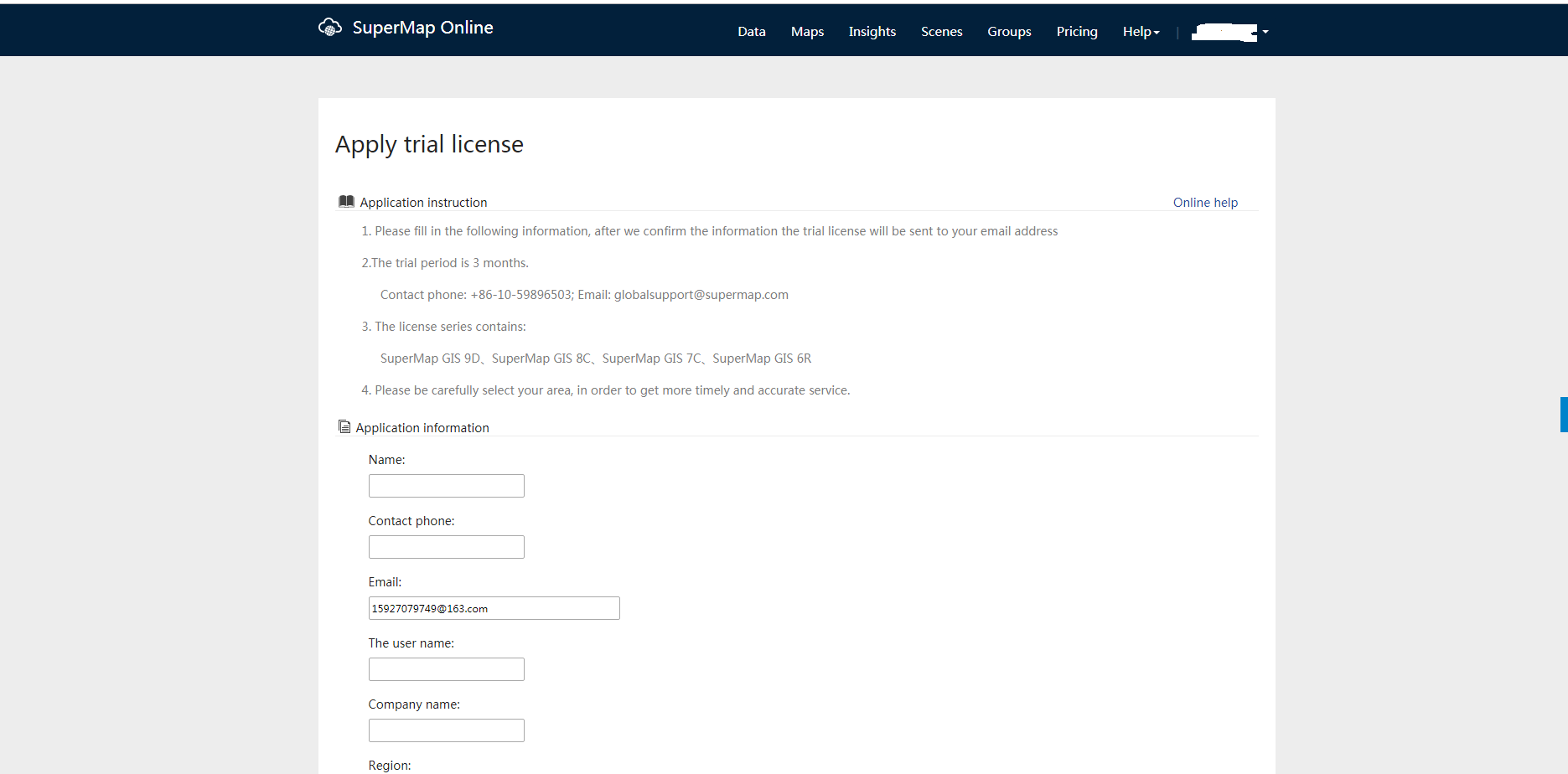Viewport: 1568px width, 774px height.
Task: Focus The user name input field
Action: (x=447, y=669)
